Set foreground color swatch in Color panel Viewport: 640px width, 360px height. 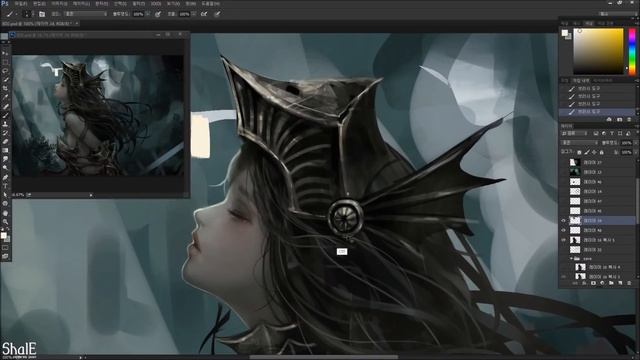(564, 33)
